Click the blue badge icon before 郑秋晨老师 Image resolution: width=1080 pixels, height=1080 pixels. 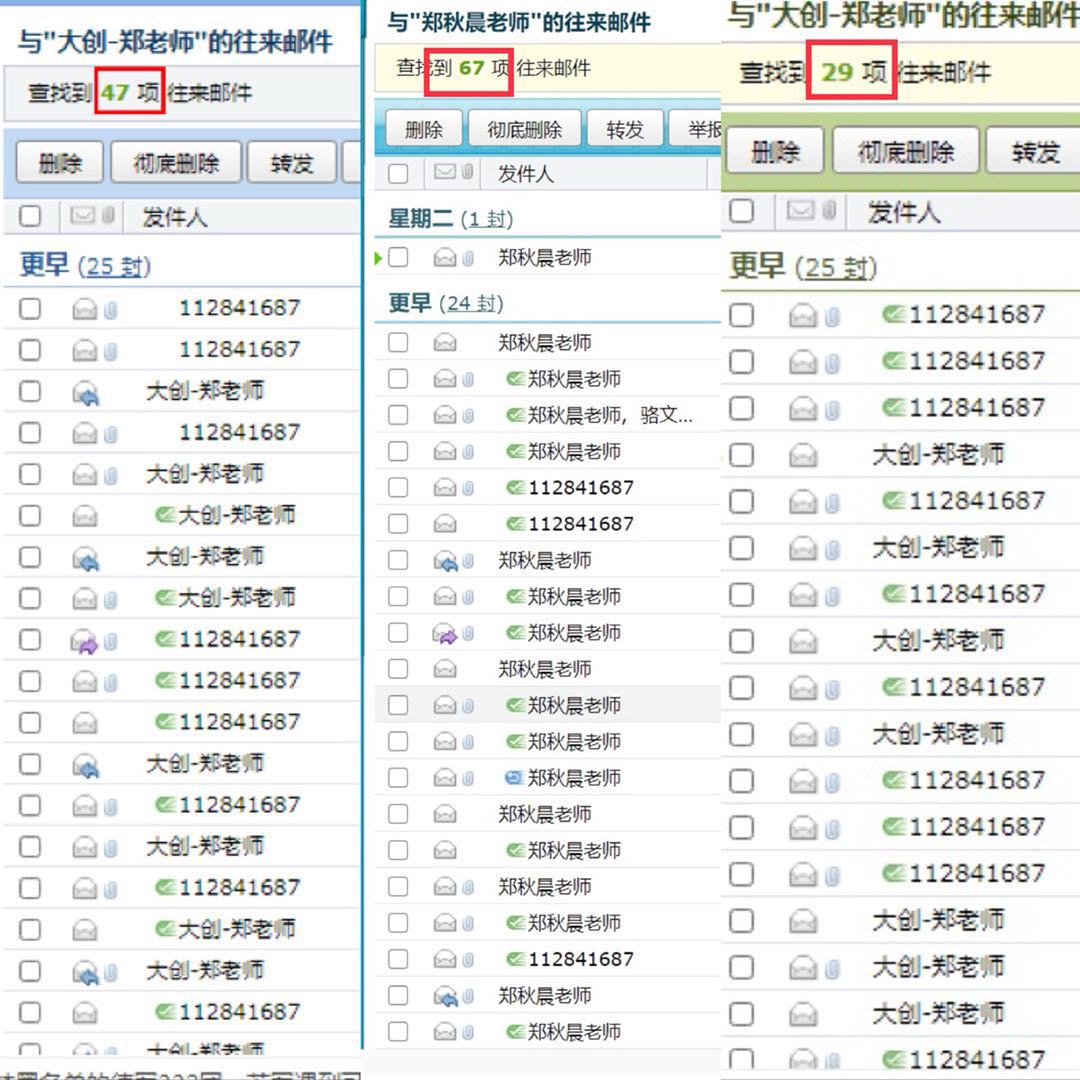click(x=515, y=777)
